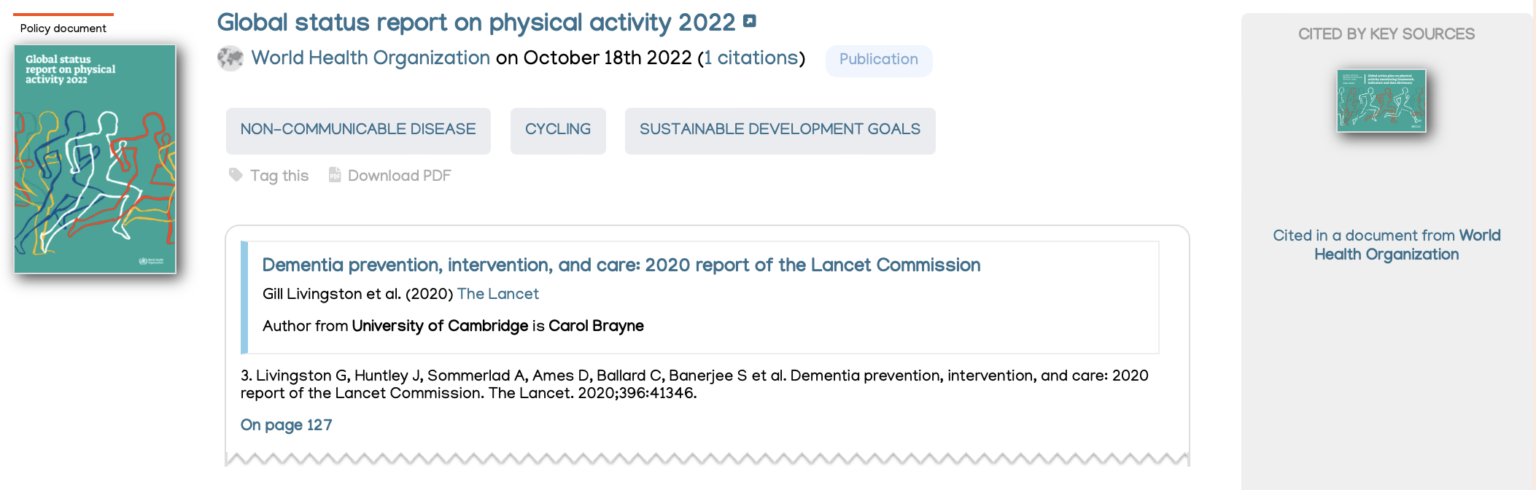Select the Non-Communicable Disease tag
The image size is (1536, 490).
point(358,130)
